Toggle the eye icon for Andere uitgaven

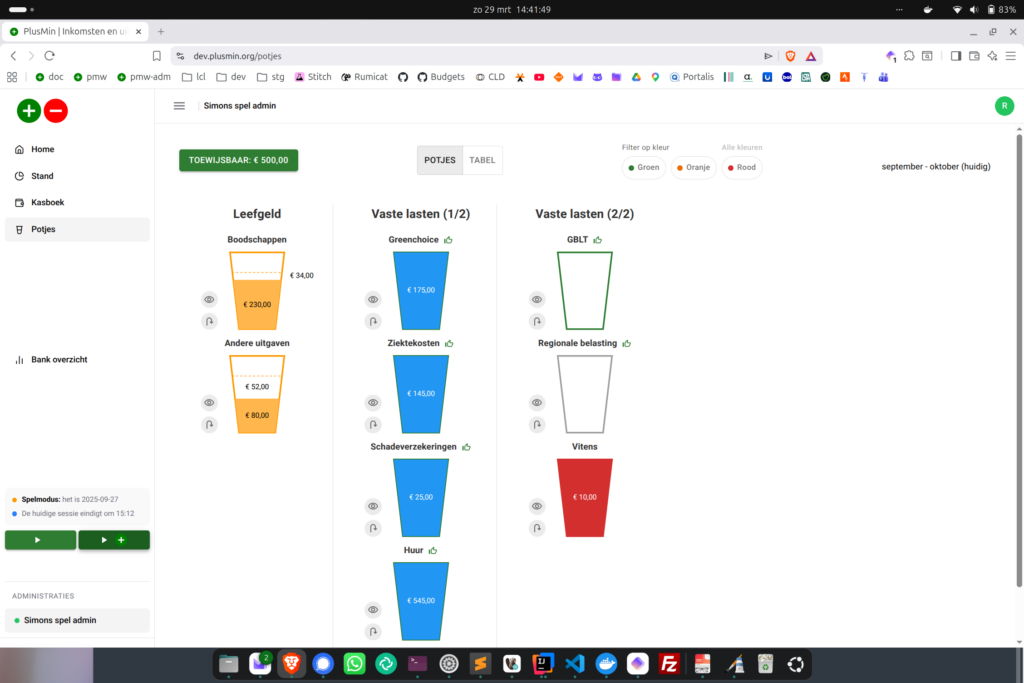point(209,402)
